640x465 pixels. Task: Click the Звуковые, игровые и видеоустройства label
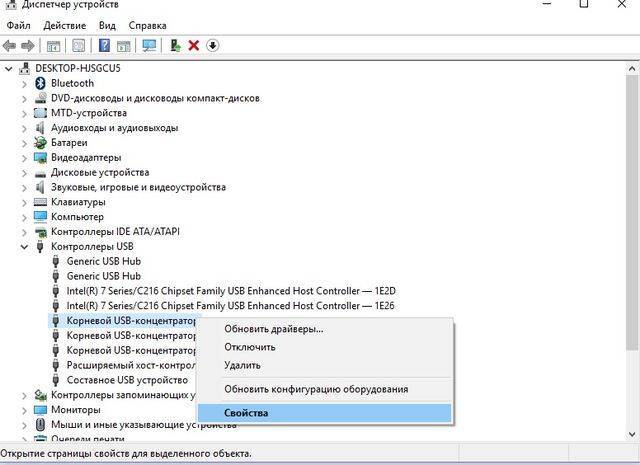coord(138,187)
